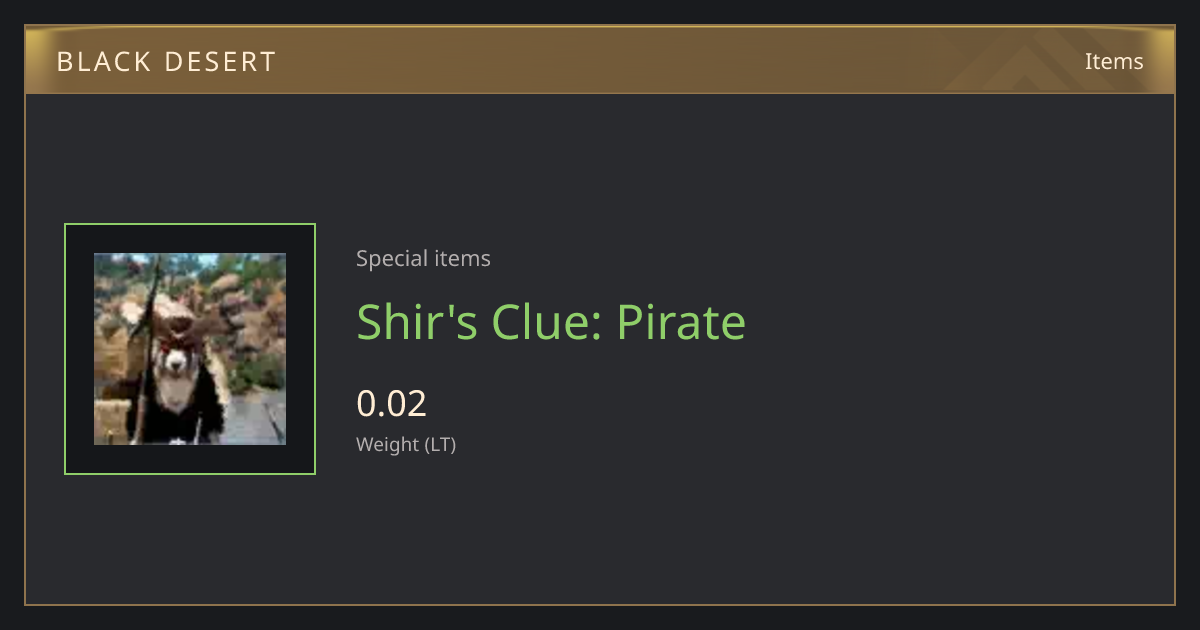Click the Special items category label
The width and height of the screenshot is (1200, 630).
423,259
